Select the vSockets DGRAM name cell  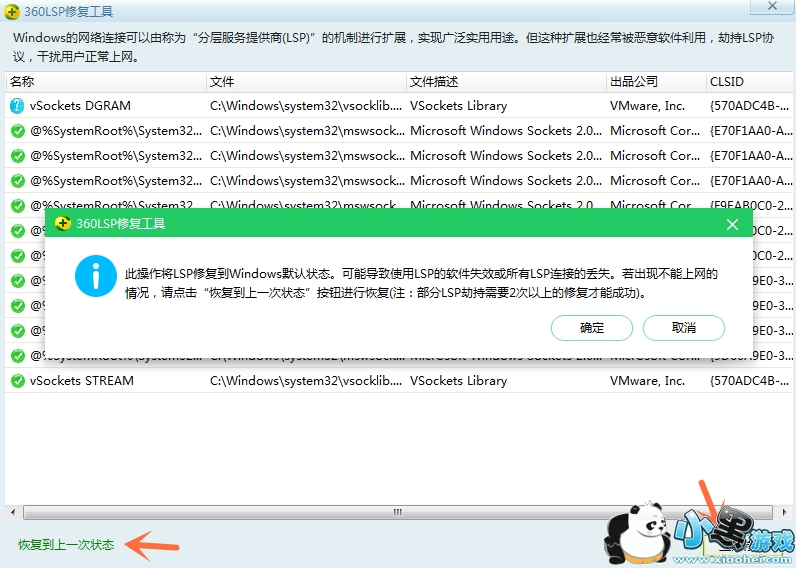click(x=80, y=106)
